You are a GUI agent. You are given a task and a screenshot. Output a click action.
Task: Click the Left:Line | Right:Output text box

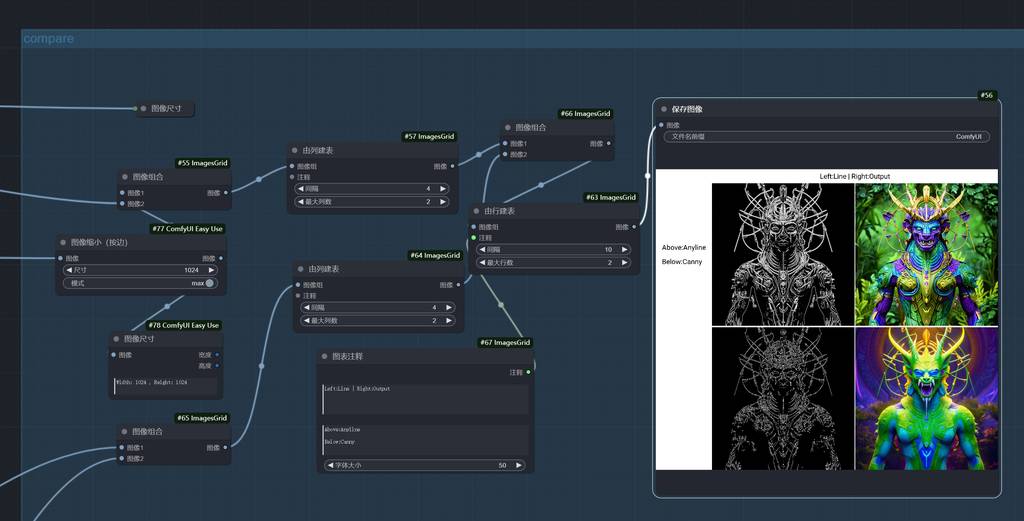(x=426, y=398)
